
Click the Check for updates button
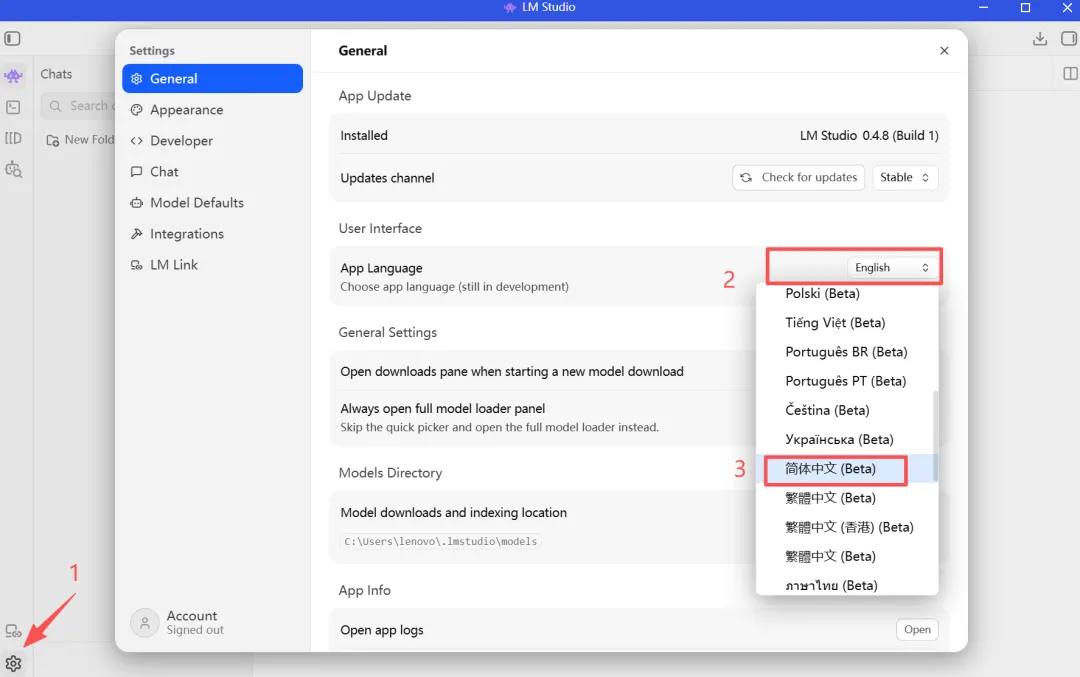798,178
